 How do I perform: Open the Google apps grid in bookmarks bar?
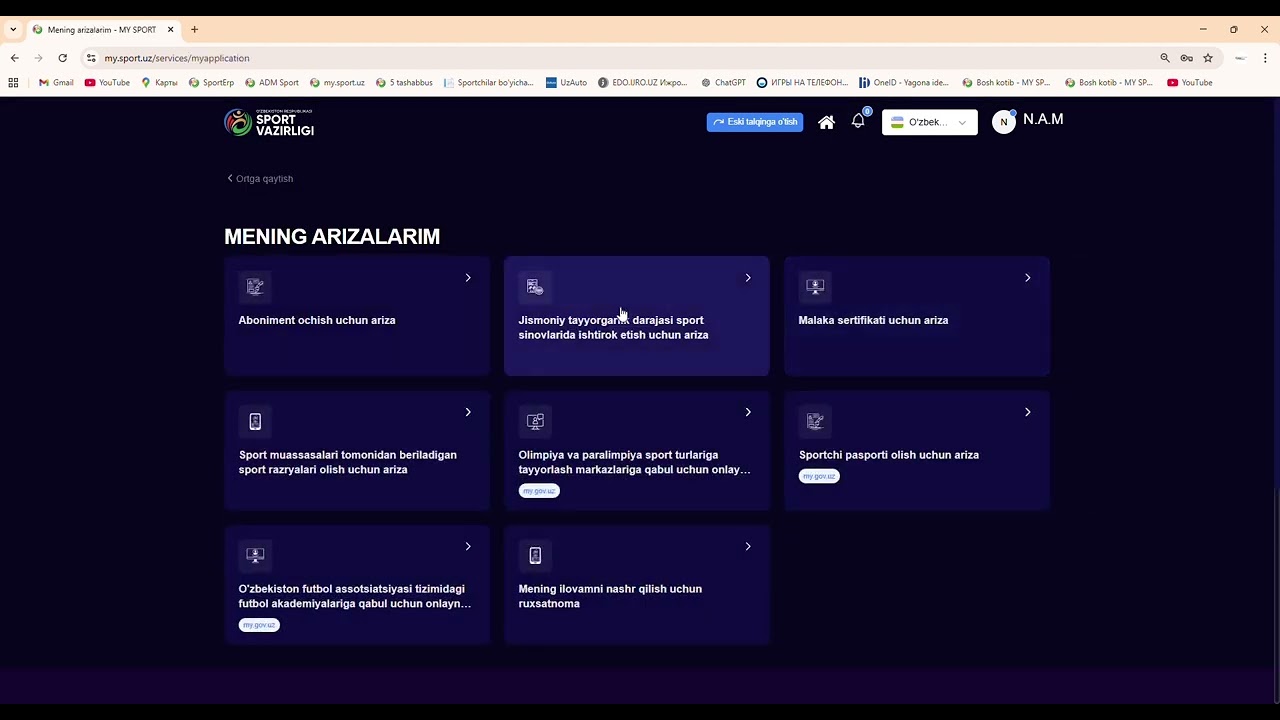[13, 83]
